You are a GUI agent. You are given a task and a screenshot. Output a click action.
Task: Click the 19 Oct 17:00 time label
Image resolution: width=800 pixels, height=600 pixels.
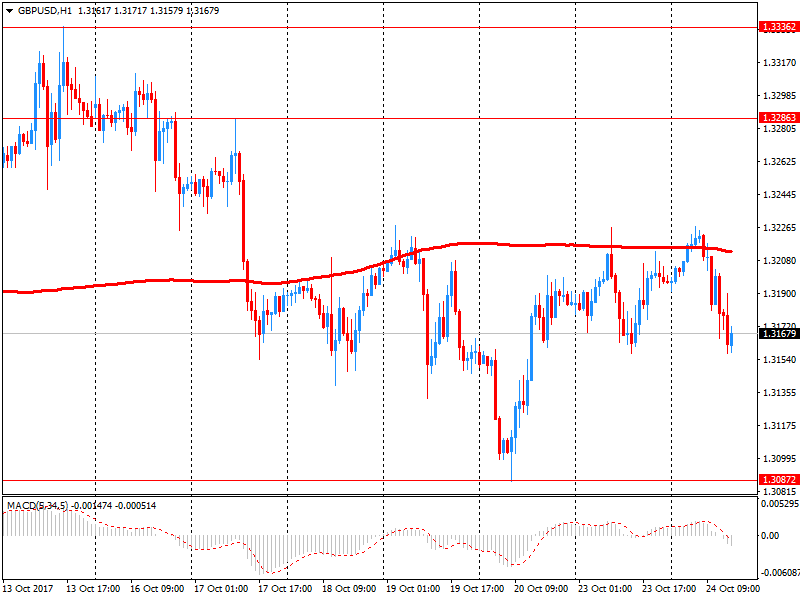coord(477,589)
